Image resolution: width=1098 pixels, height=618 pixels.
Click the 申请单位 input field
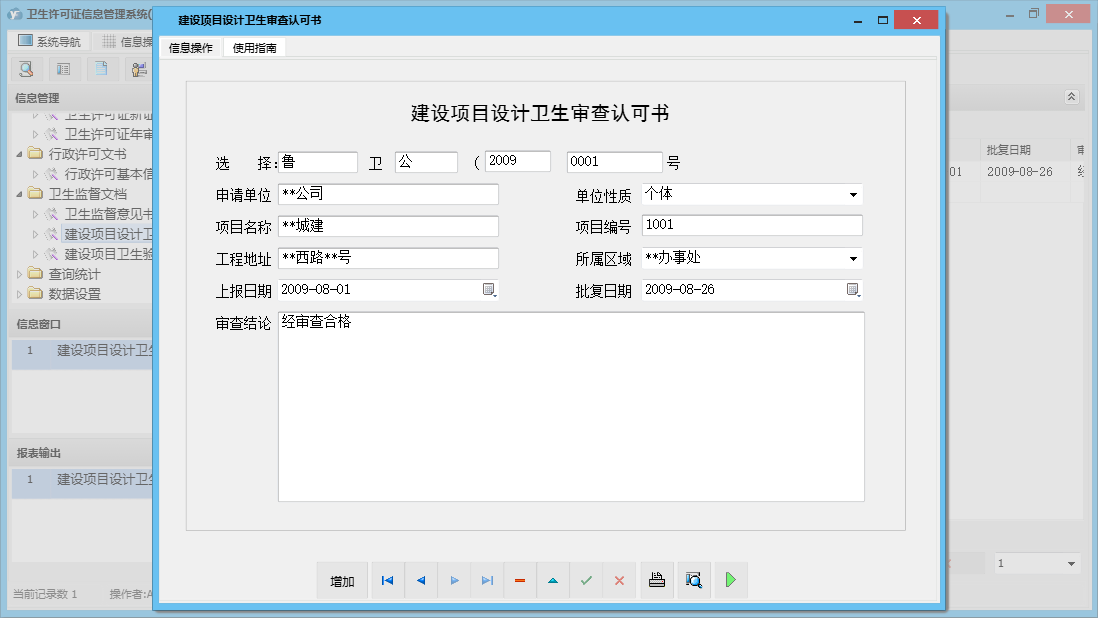pos(388,194)
